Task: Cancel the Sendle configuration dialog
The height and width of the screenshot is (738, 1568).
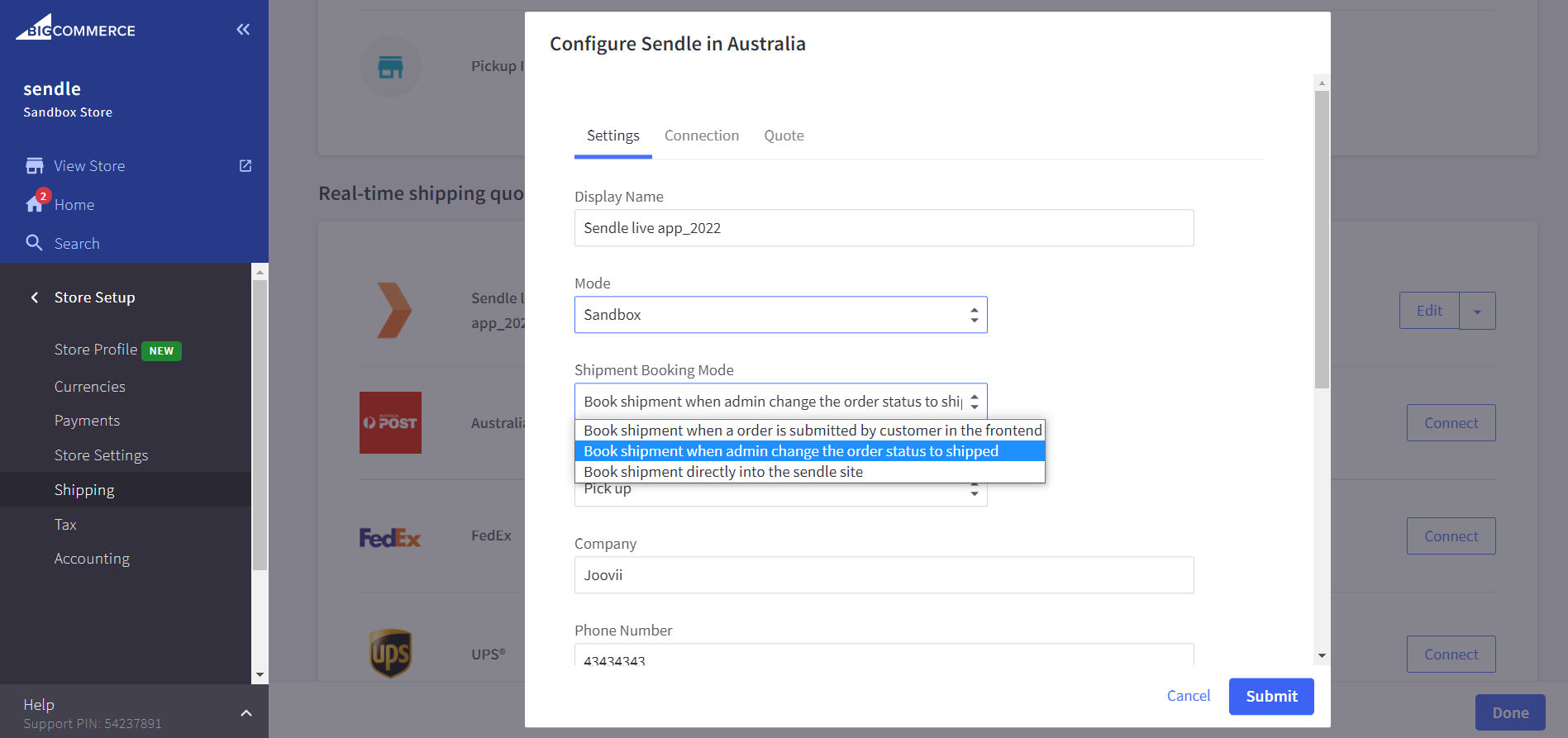Action: pos(1188,696)
